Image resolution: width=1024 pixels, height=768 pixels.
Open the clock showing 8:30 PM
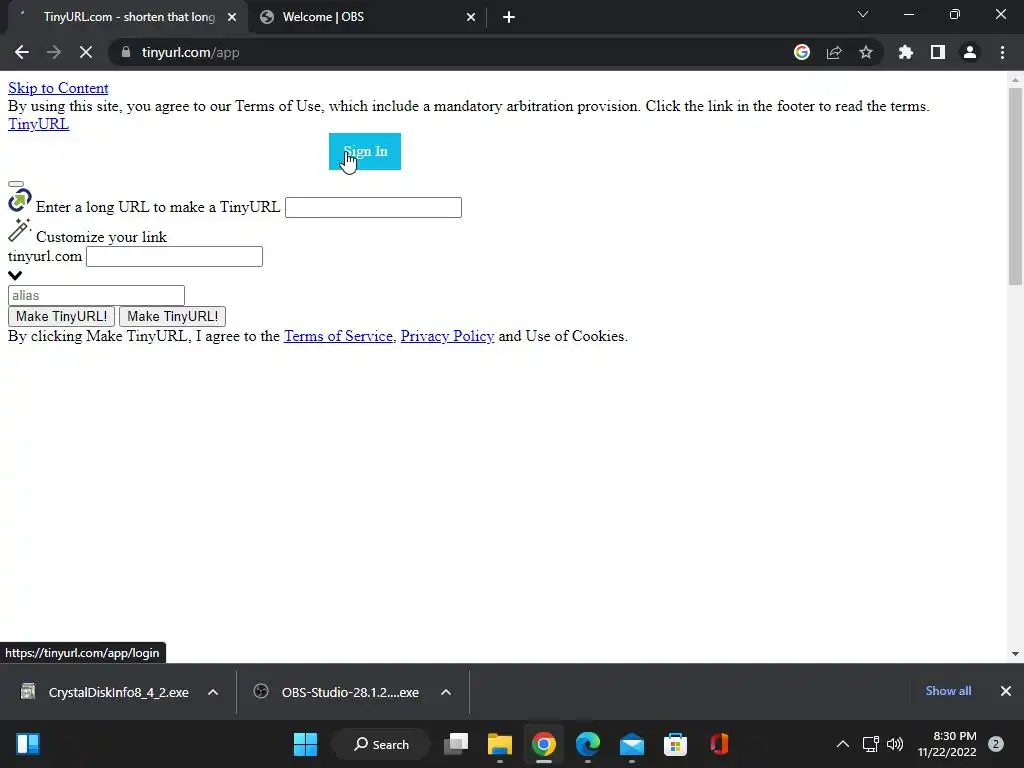[x=947, y=744]
